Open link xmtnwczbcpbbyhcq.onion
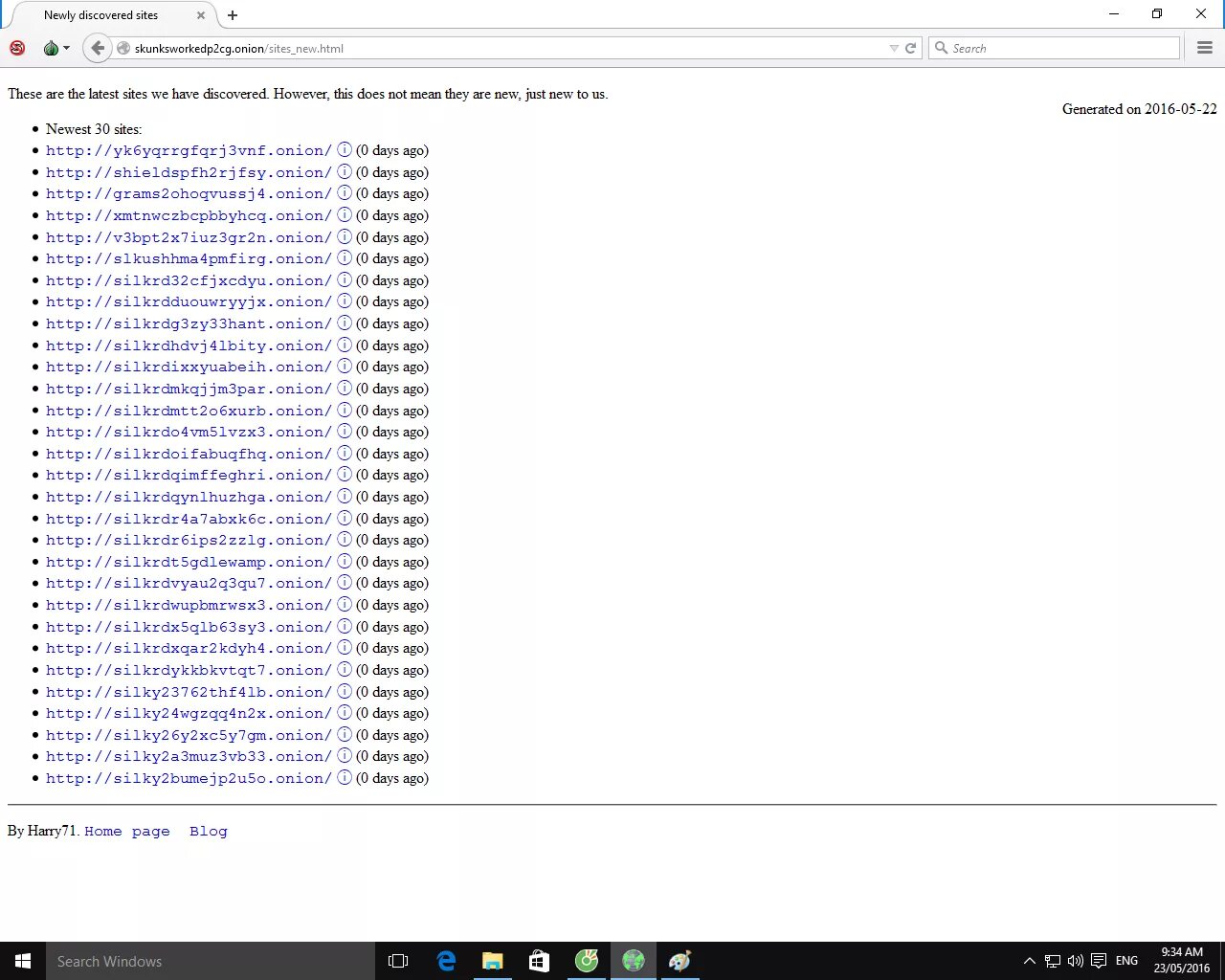Image resolution: width=1225 pixels, height=980 pixels. point(189,215)
